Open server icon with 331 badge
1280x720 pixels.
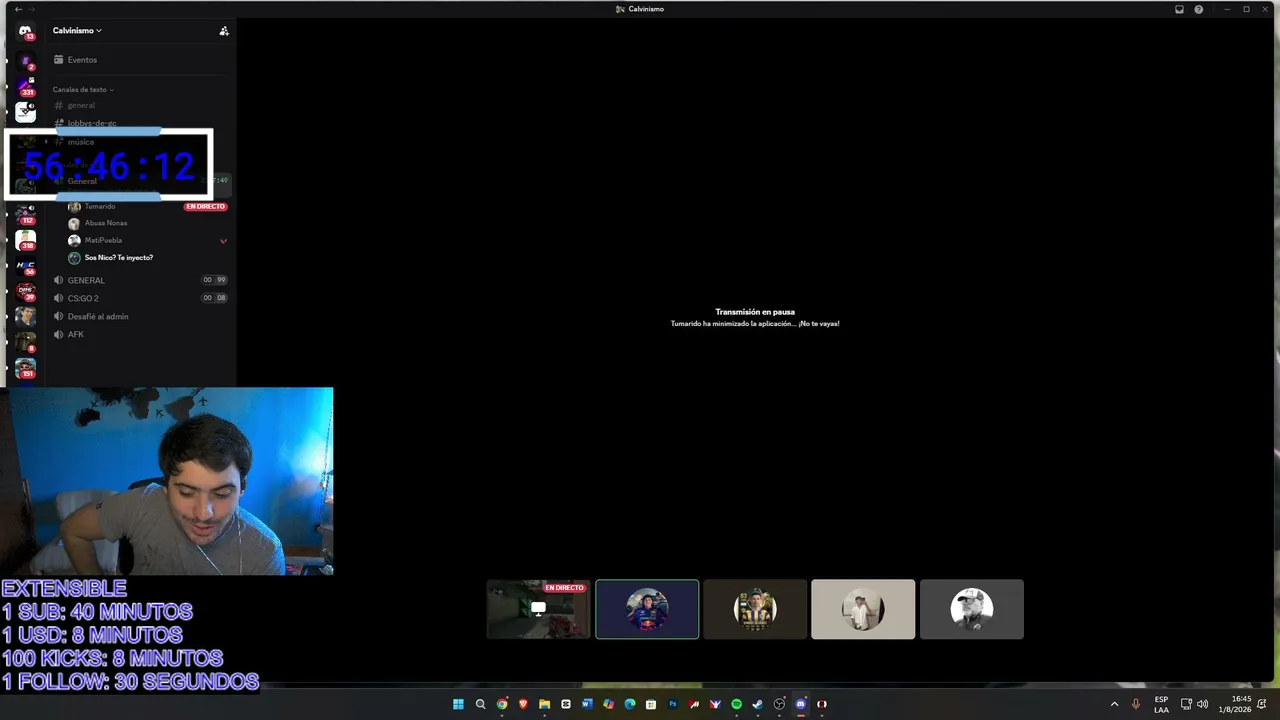pyautogui.click(x=26, y=87)
